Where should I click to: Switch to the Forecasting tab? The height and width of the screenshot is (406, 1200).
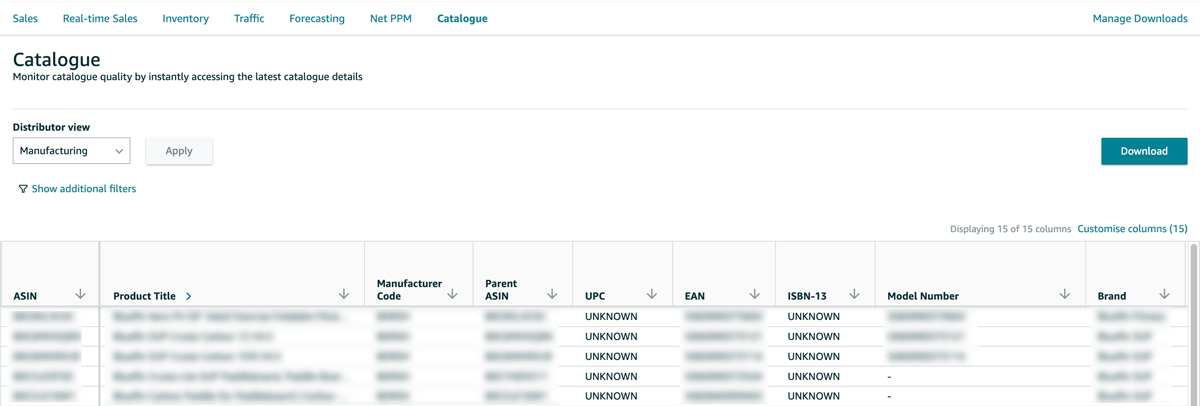coord(317,18)
